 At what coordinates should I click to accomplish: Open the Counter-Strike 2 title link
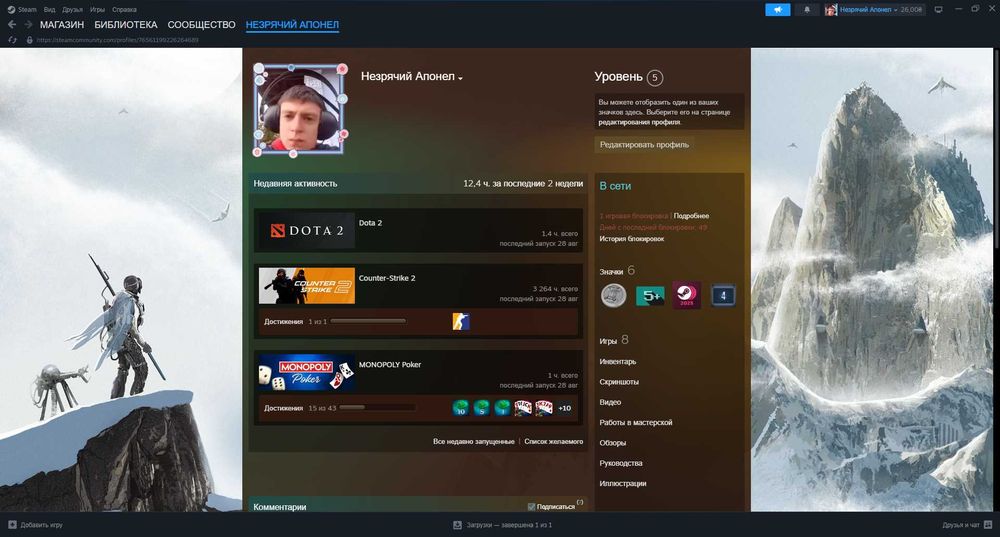[387, 278]
